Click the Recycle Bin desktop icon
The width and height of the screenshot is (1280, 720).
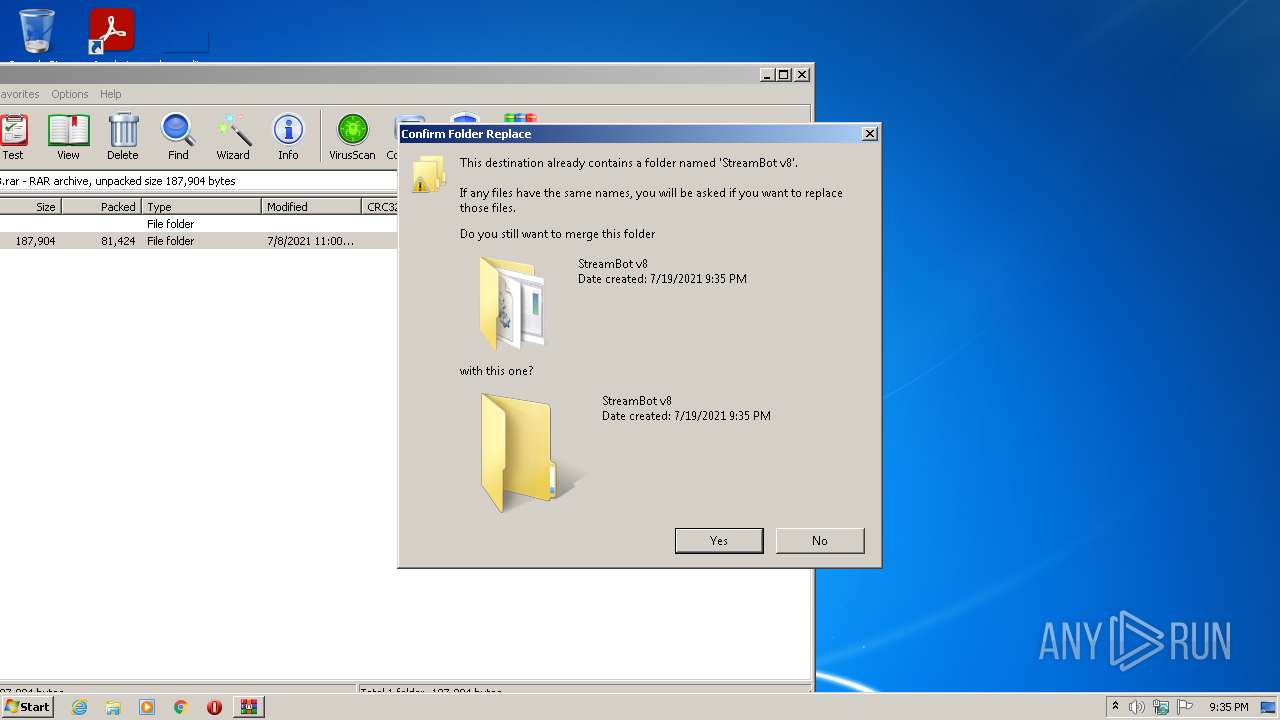coord(37,32)
